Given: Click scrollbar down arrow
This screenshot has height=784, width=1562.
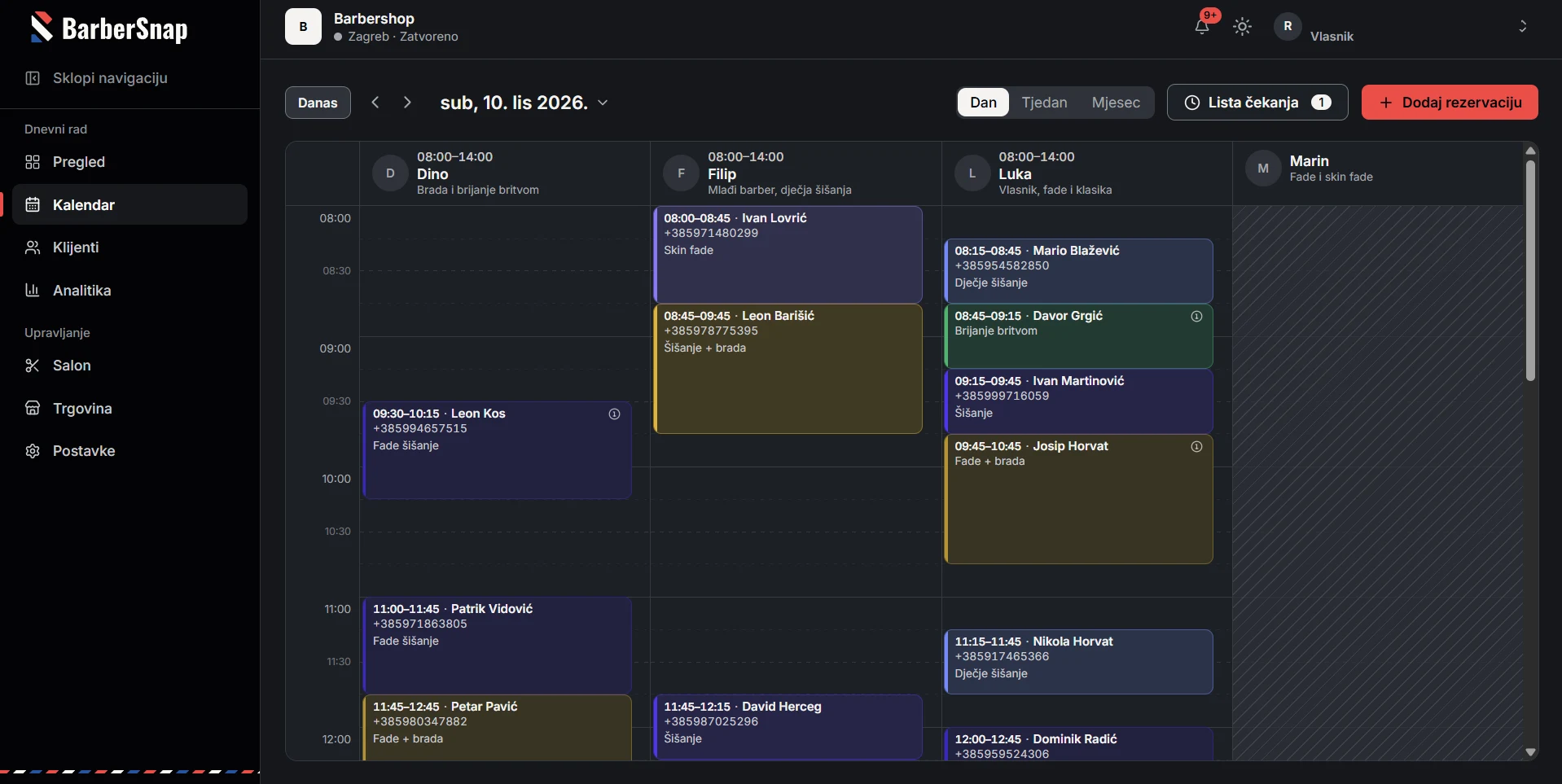Looking at the screenshot, I should coord(1530,752).
